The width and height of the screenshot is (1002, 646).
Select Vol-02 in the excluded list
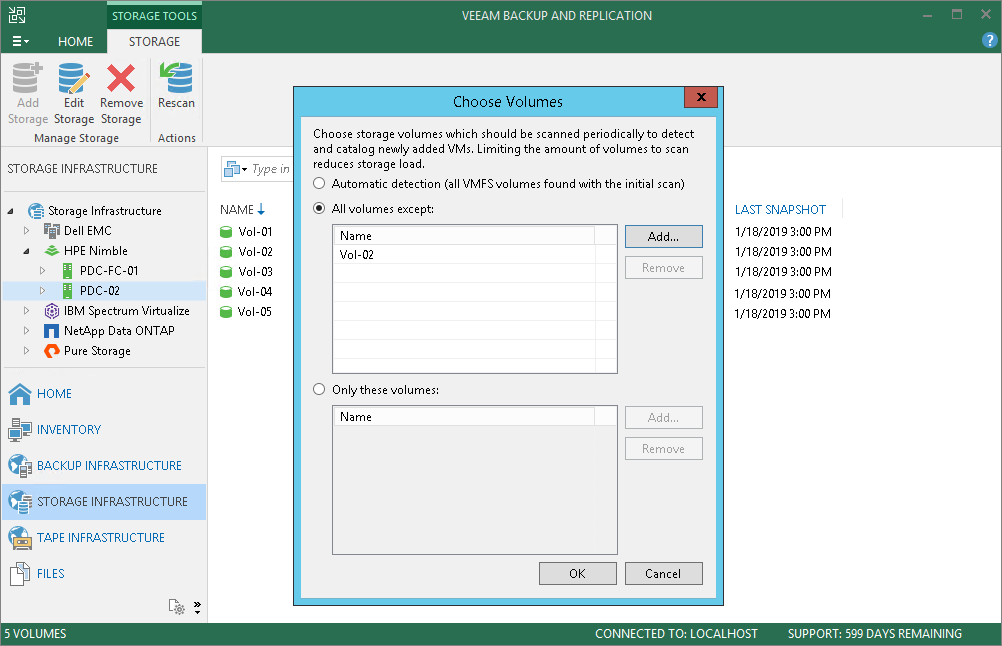[465, 254]
